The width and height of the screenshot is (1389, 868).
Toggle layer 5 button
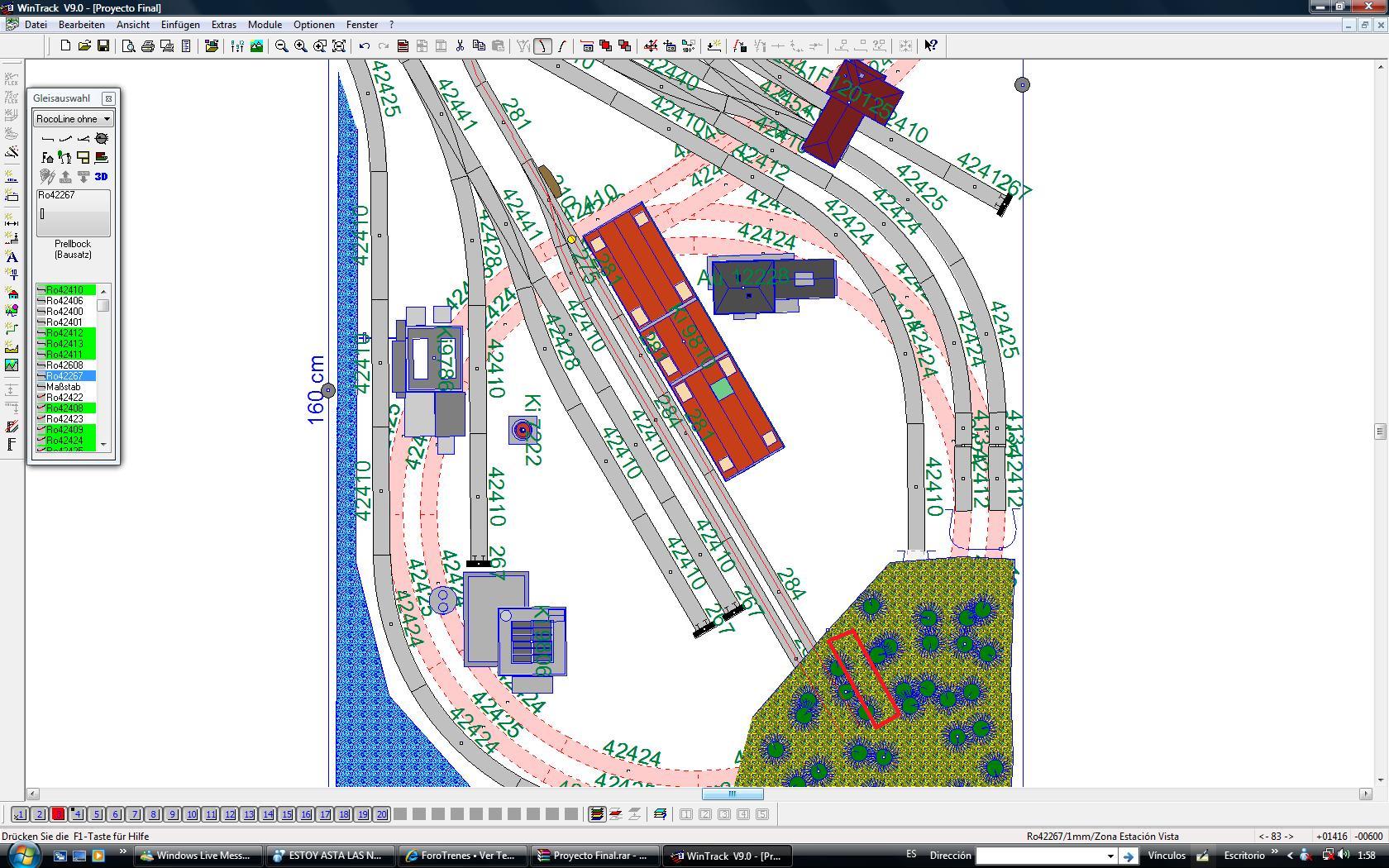point(97,814)
